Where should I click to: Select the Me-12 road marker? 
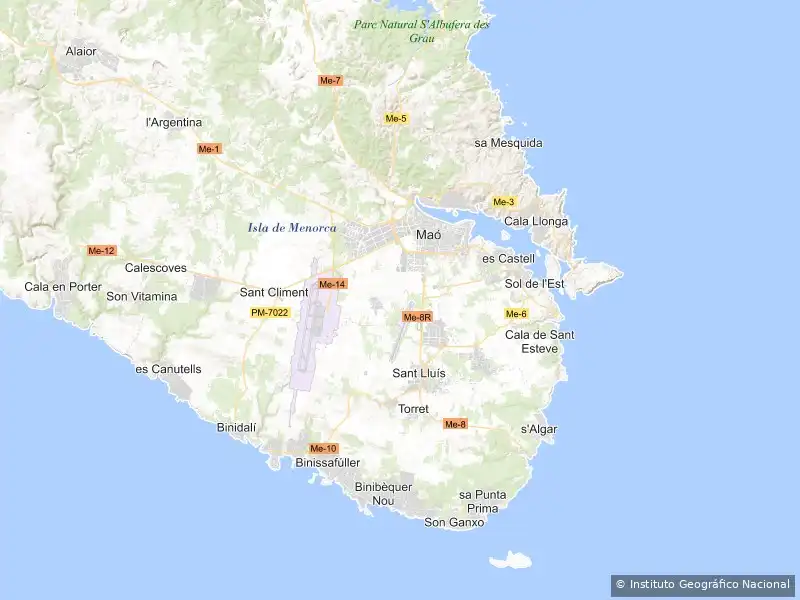102,251
